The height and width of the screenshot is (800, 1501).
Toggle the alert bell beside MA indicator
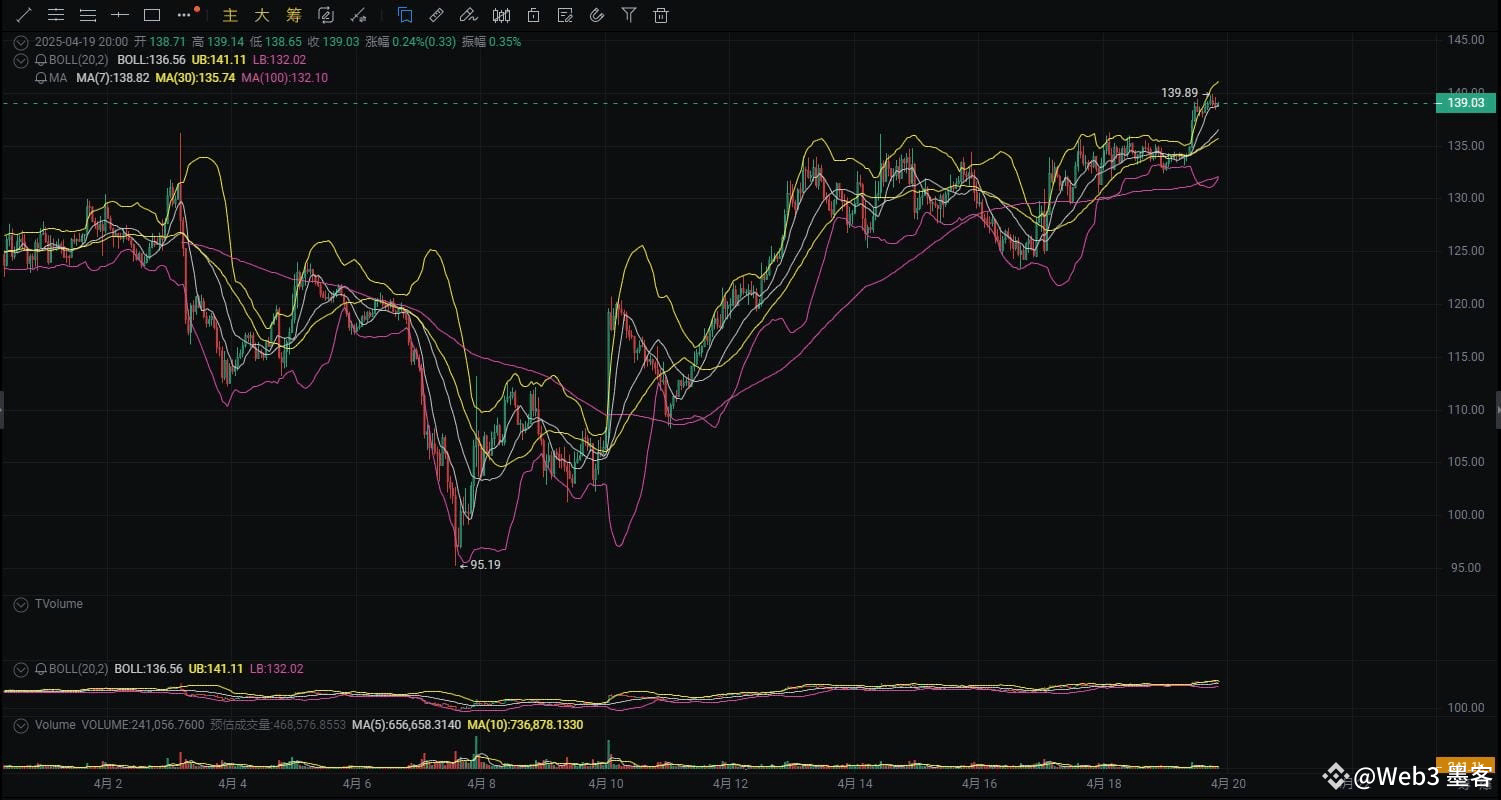(x=42, y=77)
